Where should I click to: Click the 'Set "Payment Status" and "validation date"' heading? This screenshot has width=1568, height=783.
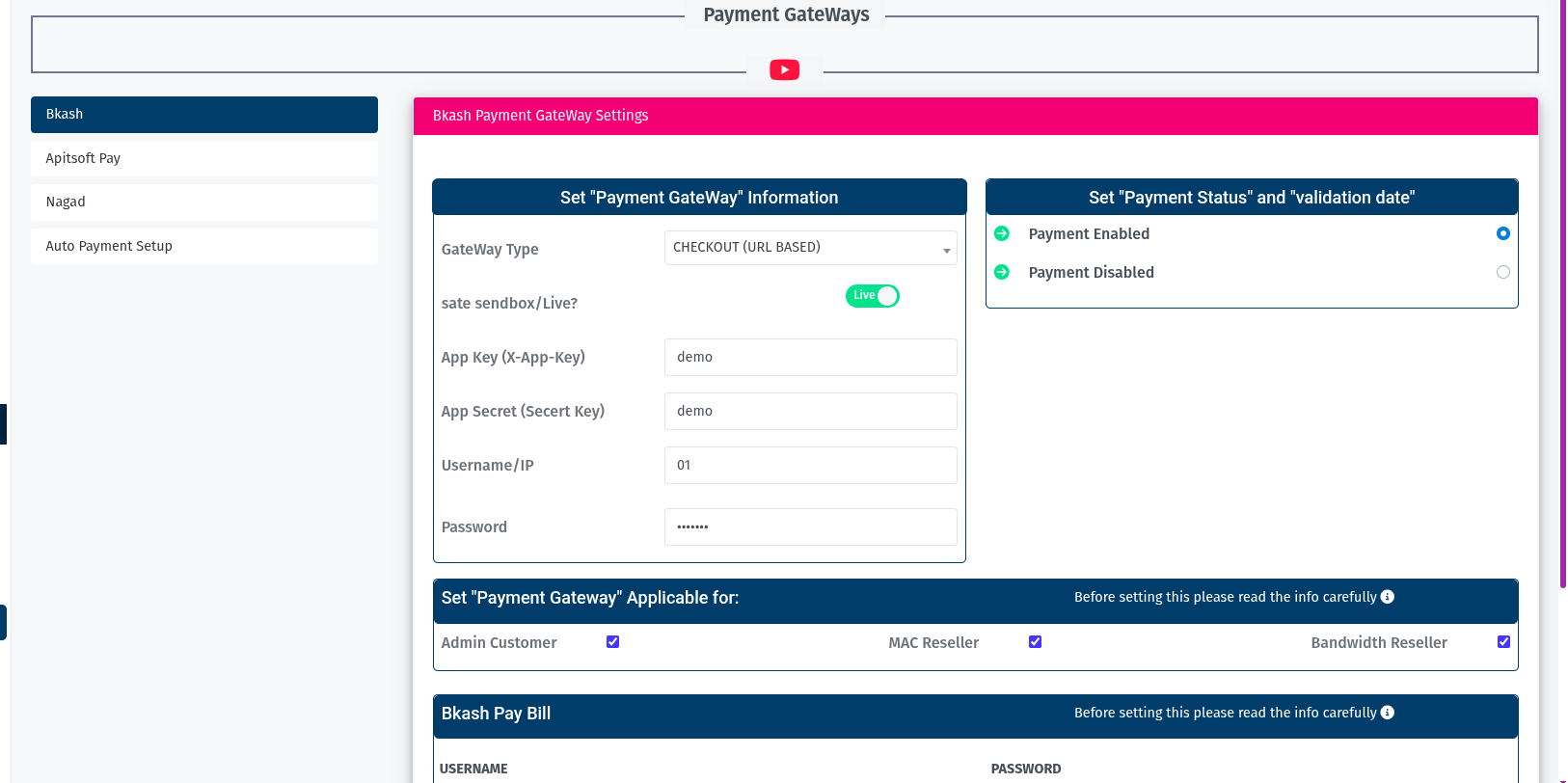coord(1252,198)
